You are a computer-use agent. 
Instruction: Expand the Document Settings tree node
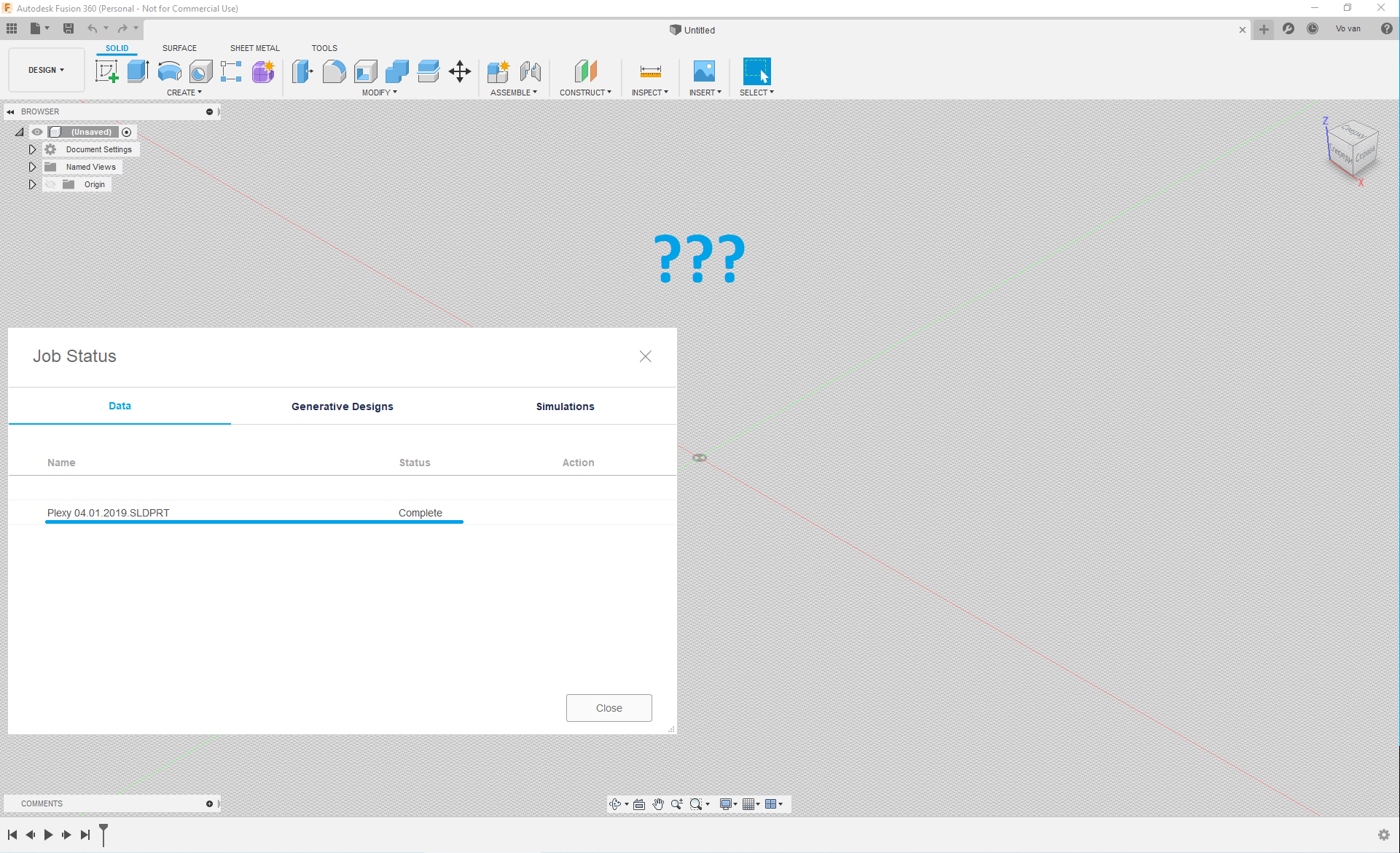(32, 149)
